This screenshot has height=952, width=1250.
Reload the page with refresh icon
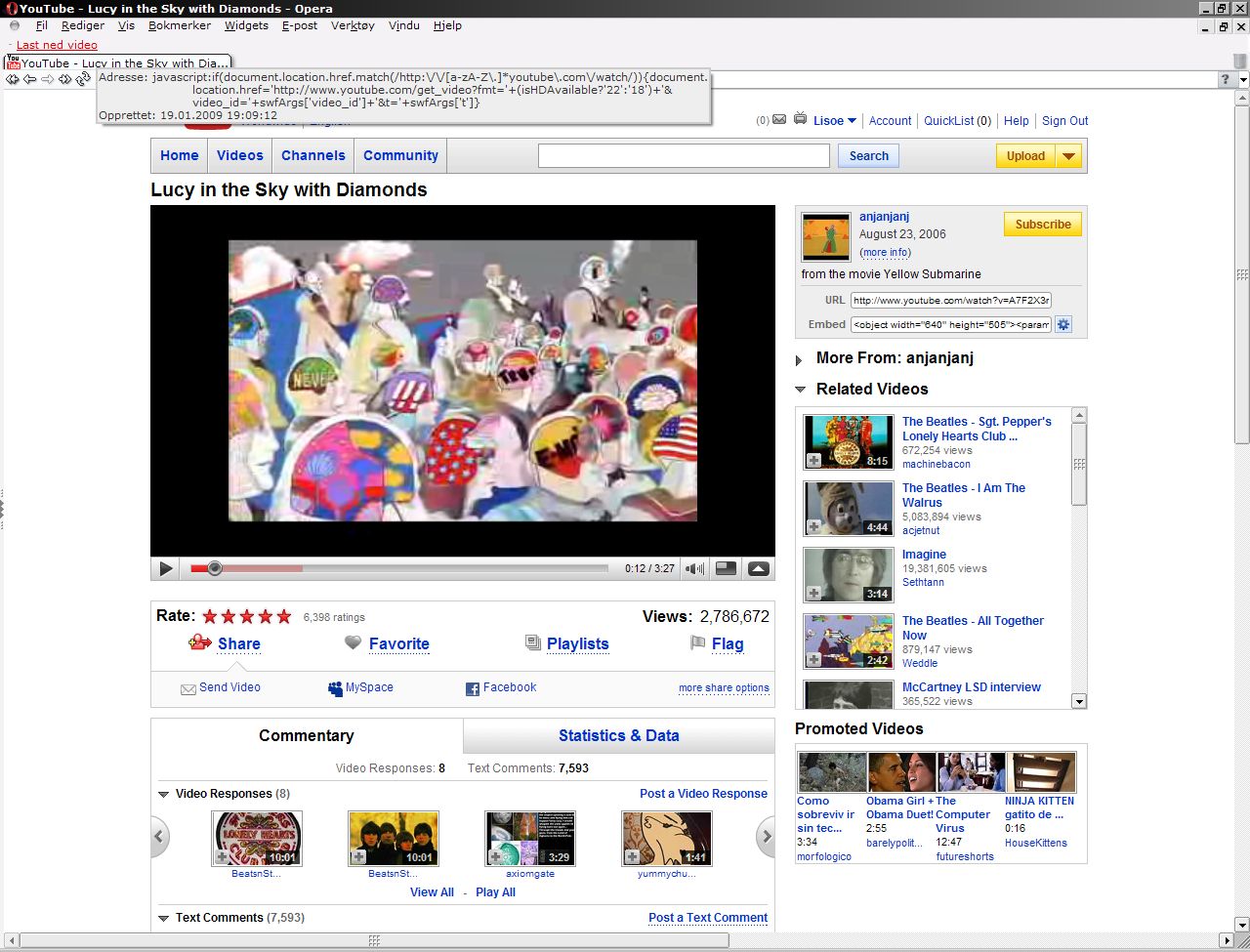click(x=83, y=79)
